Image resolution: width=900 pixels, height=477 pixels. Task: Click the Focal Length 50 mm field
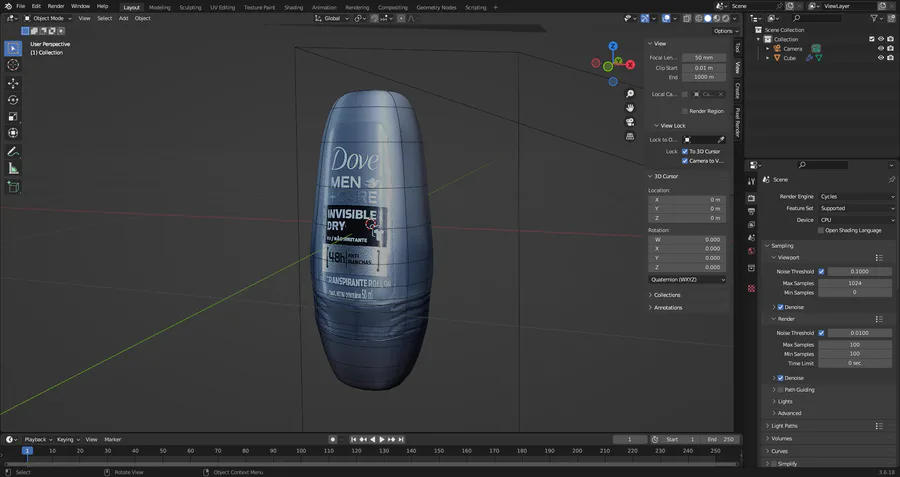tap(704, 58)
